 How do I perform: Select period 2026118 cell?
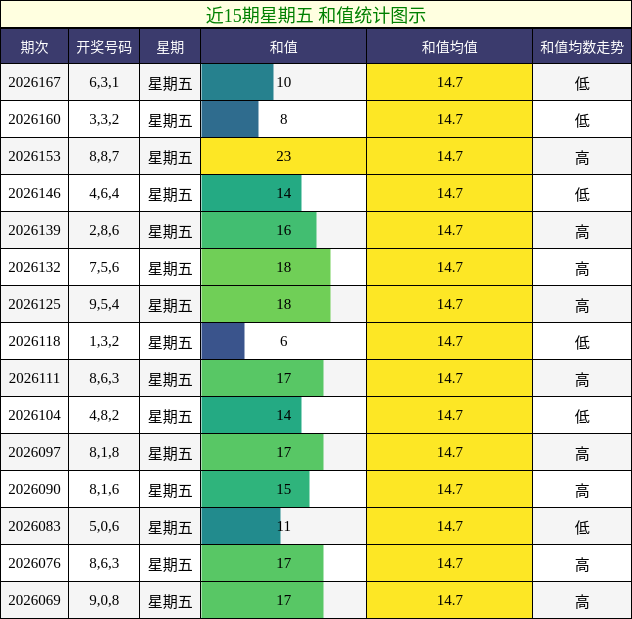click(x=34, y=341)
